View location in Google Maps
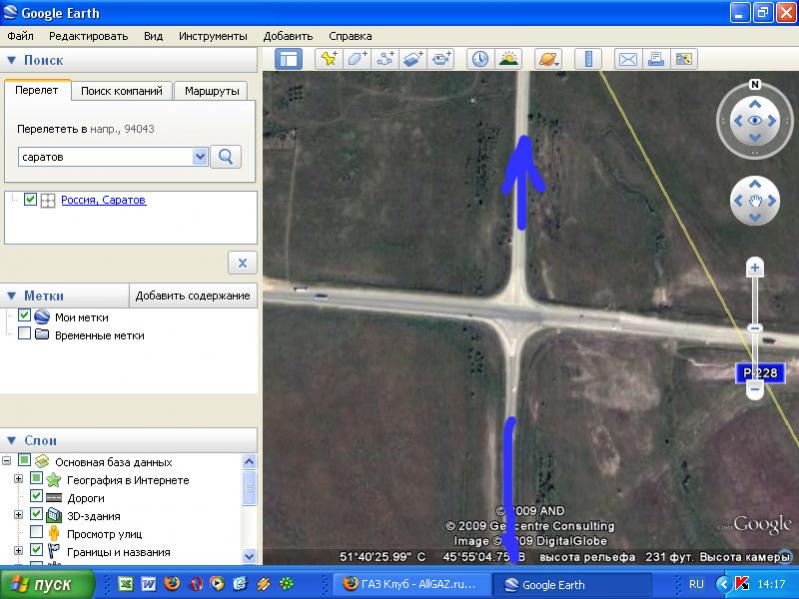The width and height of the screenshot is (799, 599). [683, 59]
